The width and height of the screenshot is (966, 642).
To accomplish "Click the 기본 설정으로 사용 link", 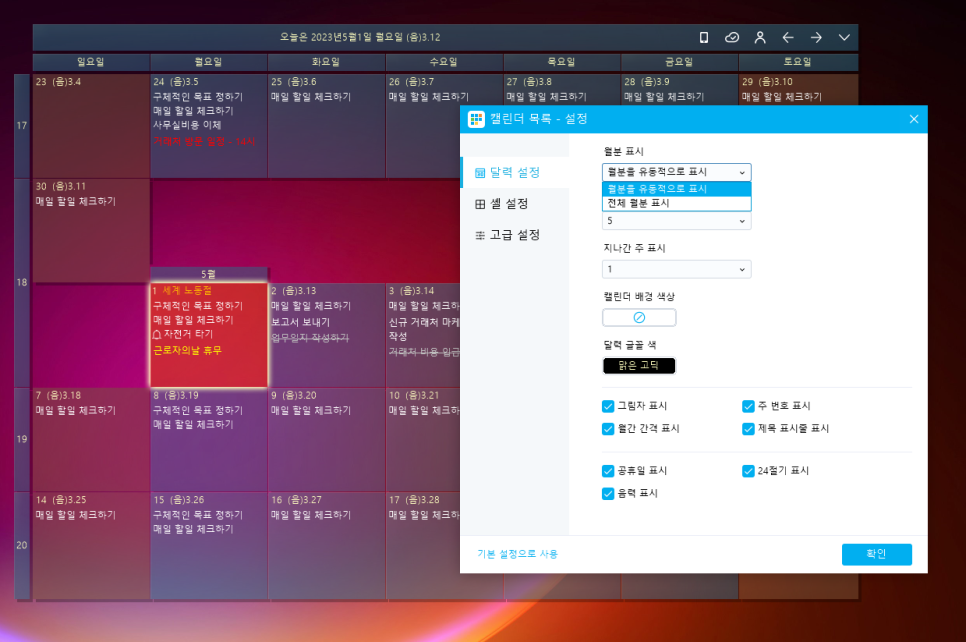I will [518, 554].
